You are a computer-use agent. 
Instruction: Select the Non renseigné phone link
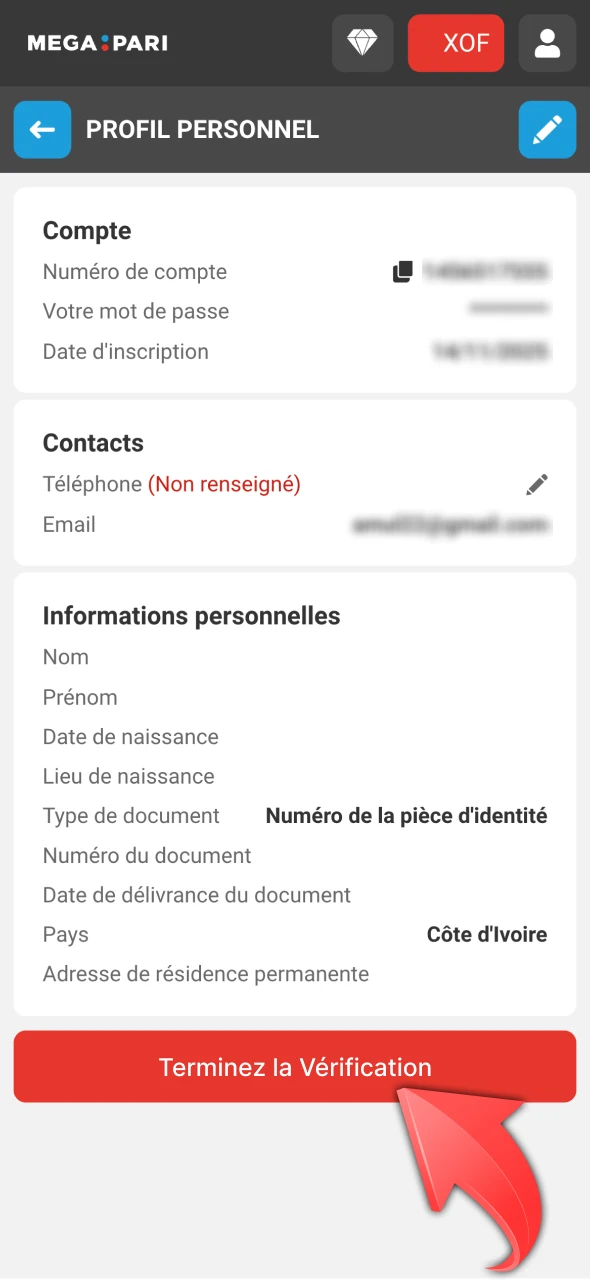click(224, 484)
